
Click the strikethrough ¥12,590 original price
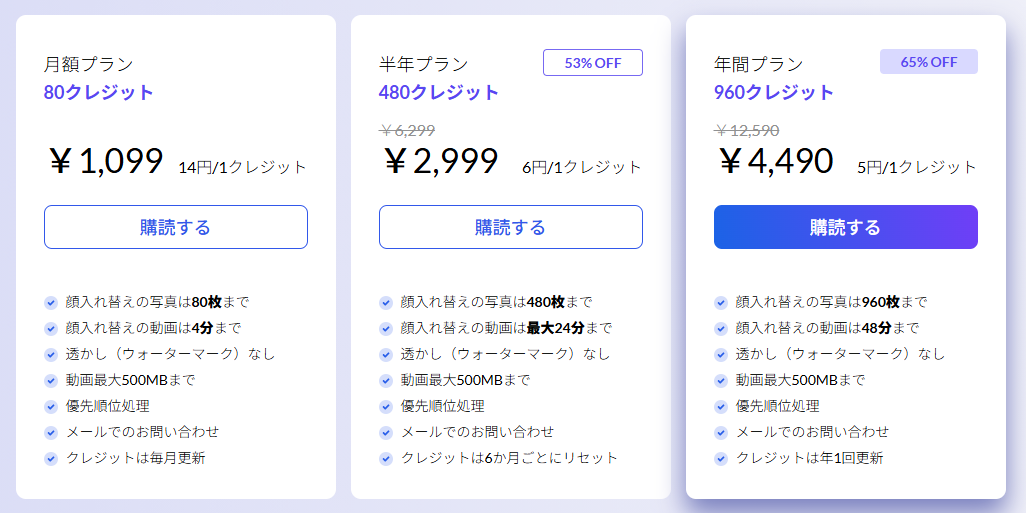point(747,131)
